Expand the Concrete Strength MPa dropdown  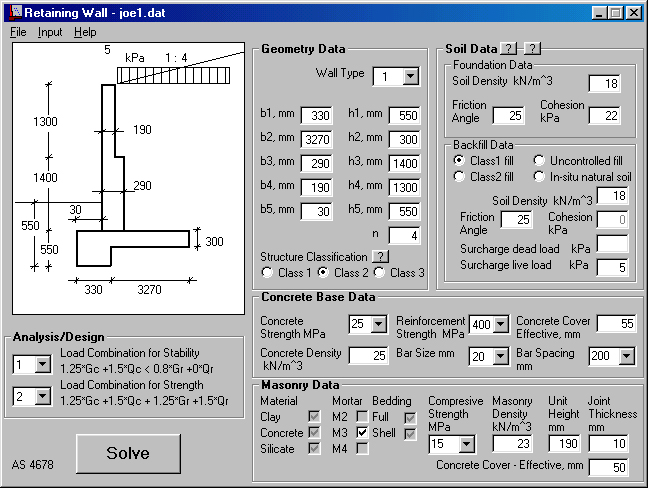[379, 324]
